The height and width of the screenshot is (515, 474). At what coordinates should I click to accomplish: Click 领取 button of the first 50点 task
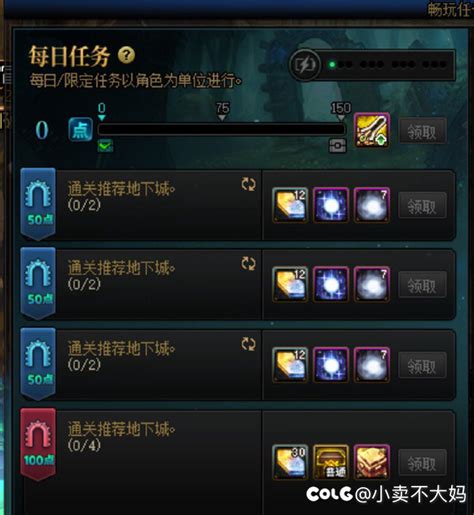423,205
